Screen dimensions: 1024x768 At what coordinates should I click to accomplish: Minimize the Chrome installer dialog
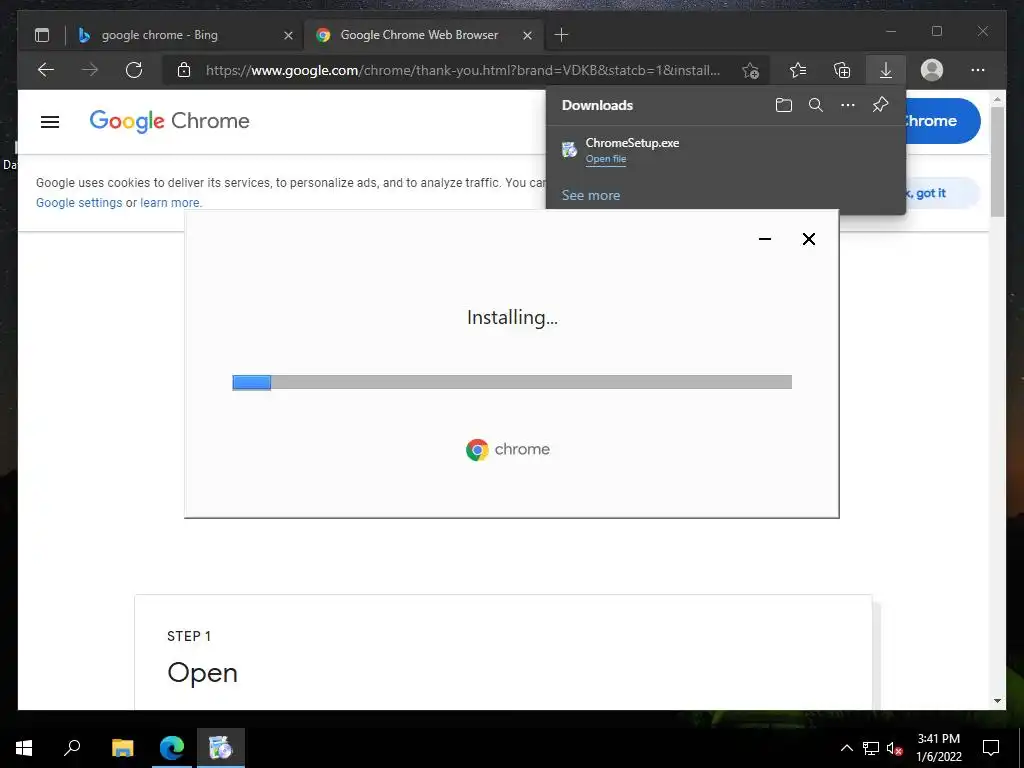(765, 239)
